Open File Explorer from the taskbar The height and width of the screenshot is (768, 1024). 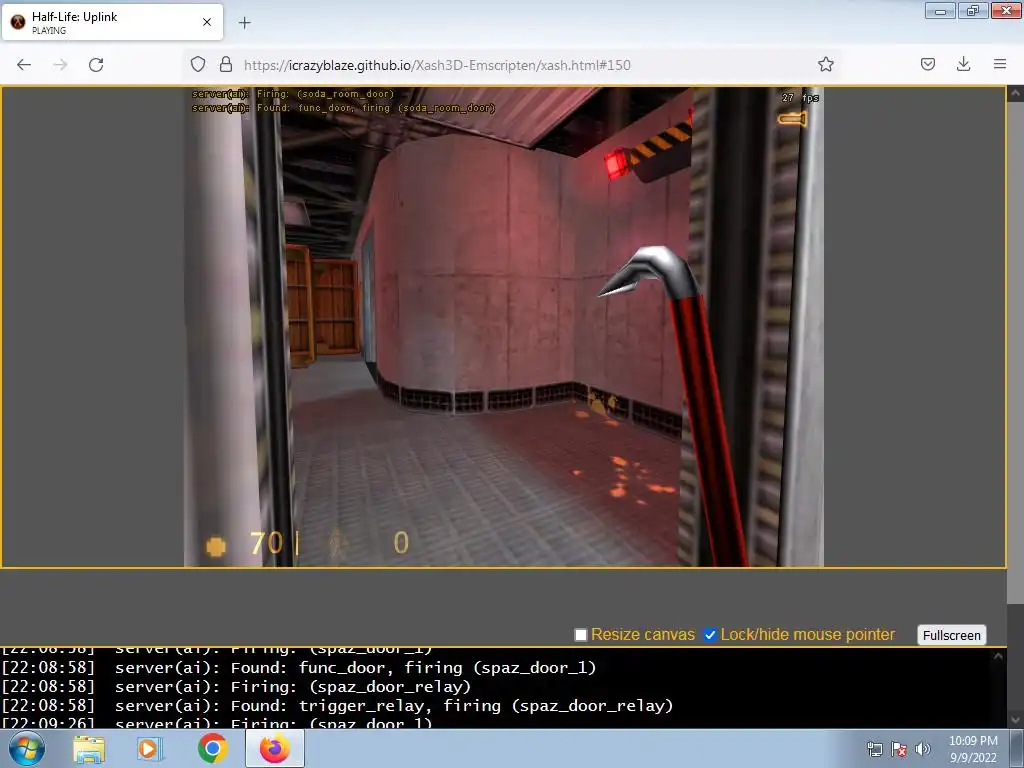coord(89,748)
